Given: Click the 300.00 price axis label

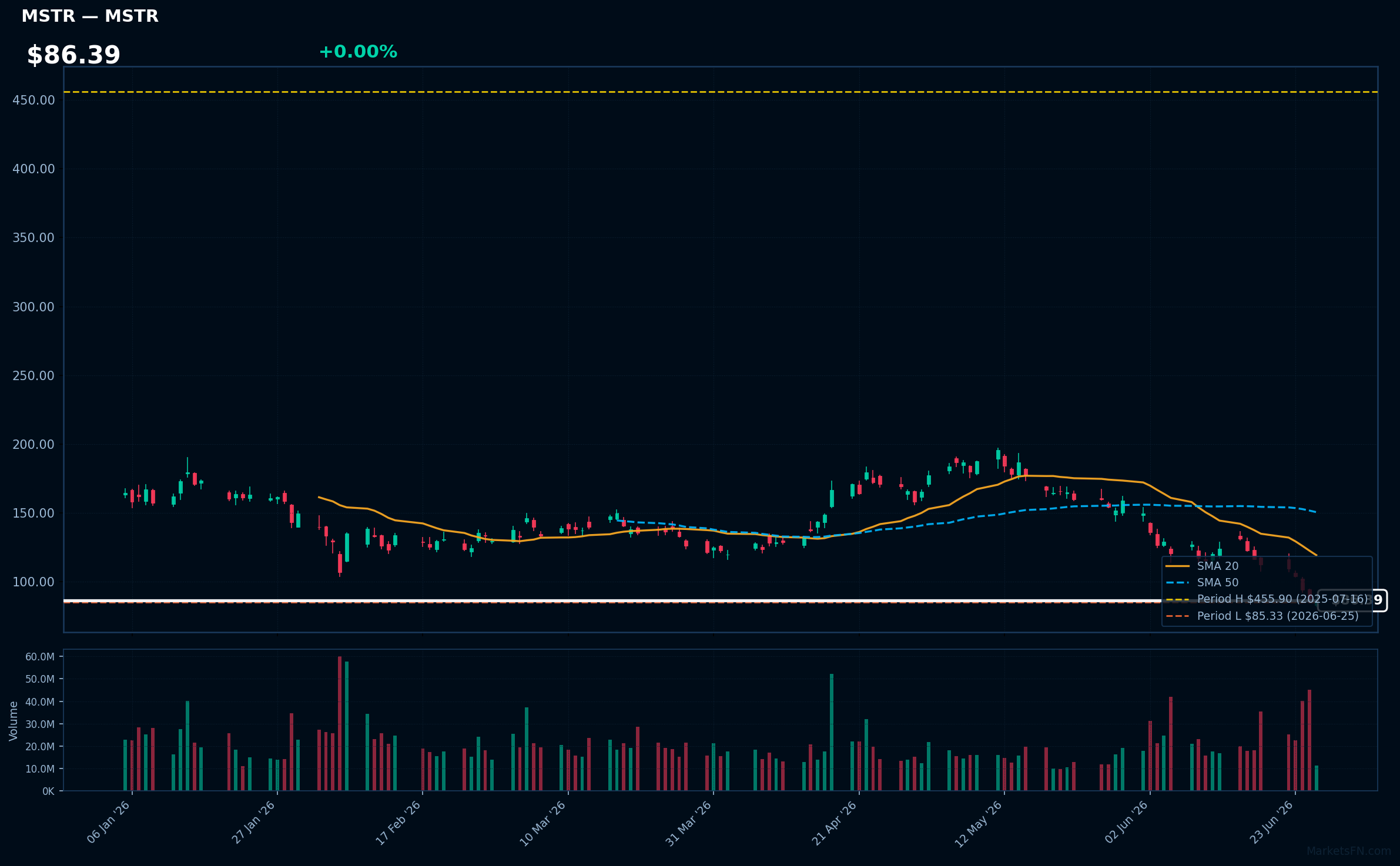Looking at the screenshot, I should click(x=34, y=307).
